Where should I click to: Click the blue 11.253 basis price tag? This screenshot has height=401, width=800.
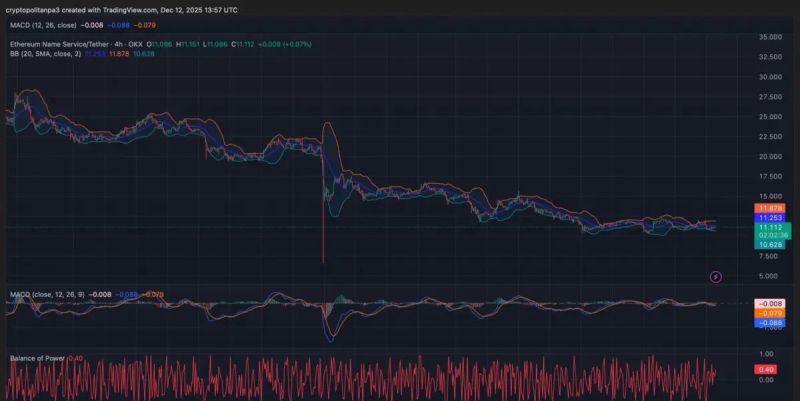point(770,218)
